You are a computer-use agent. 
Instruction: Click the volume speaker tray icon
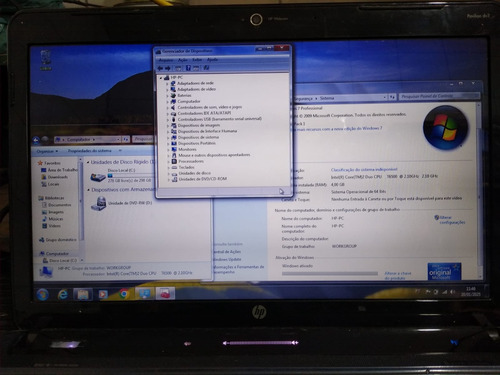(452, 292)
